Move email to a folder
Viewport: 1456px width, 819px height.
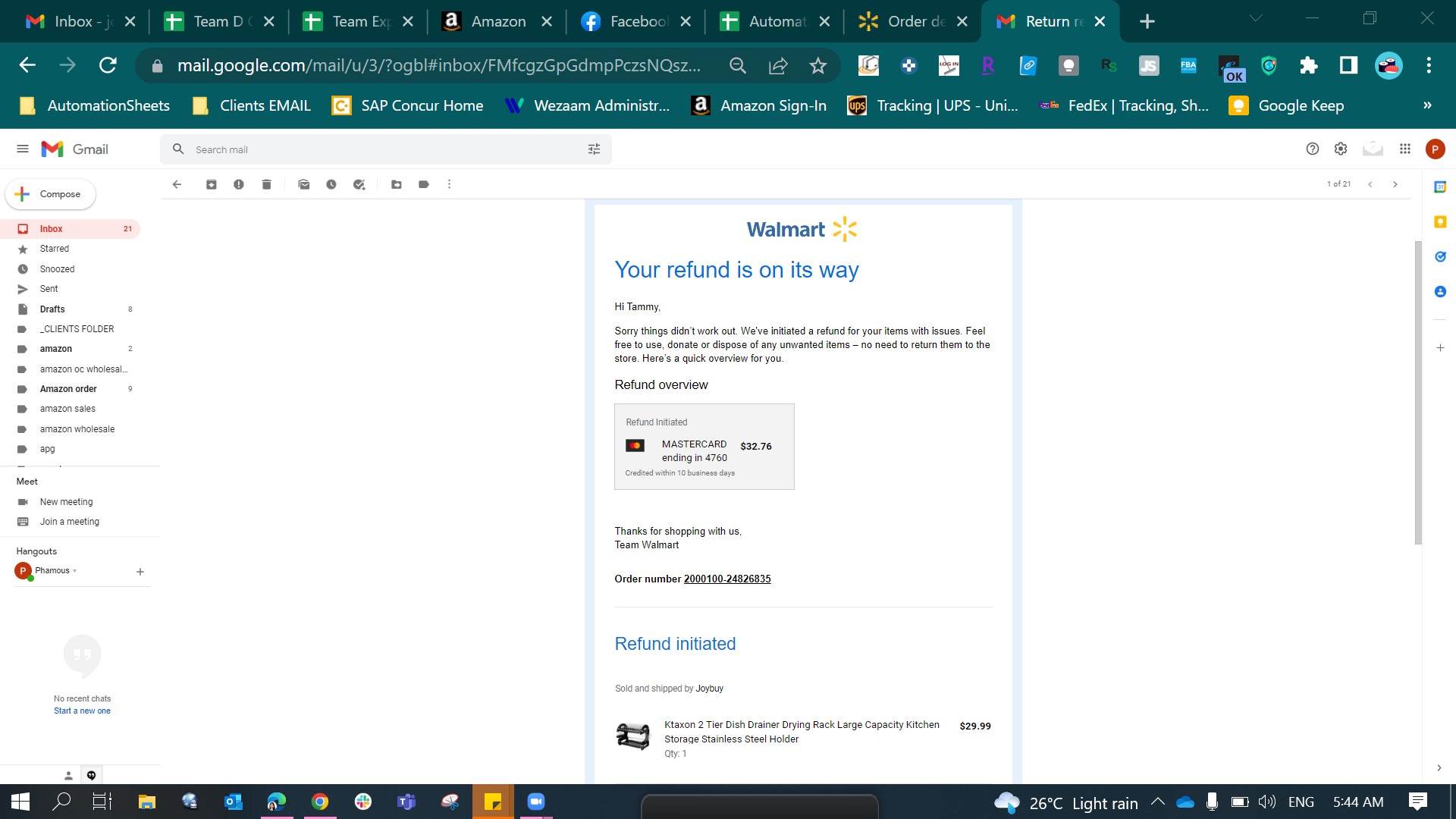[x=397, y=184]
